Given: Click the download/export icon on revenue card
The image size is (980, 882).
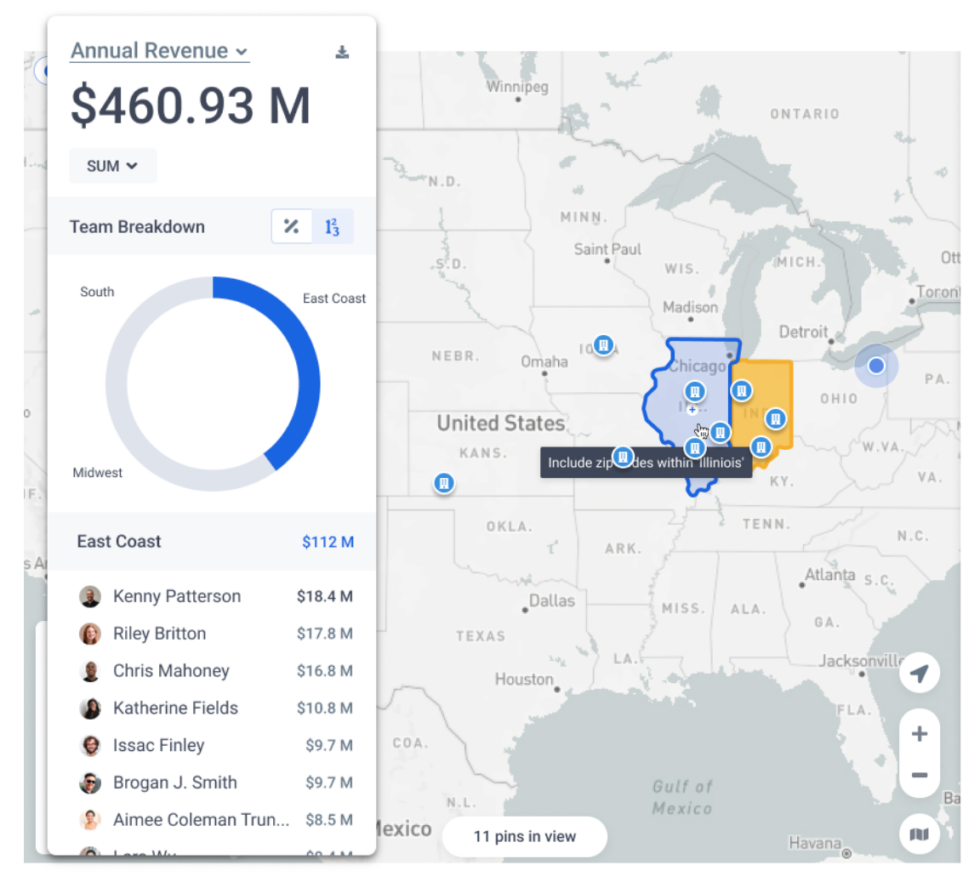Looking at the screenshot, I should (342, 52).
